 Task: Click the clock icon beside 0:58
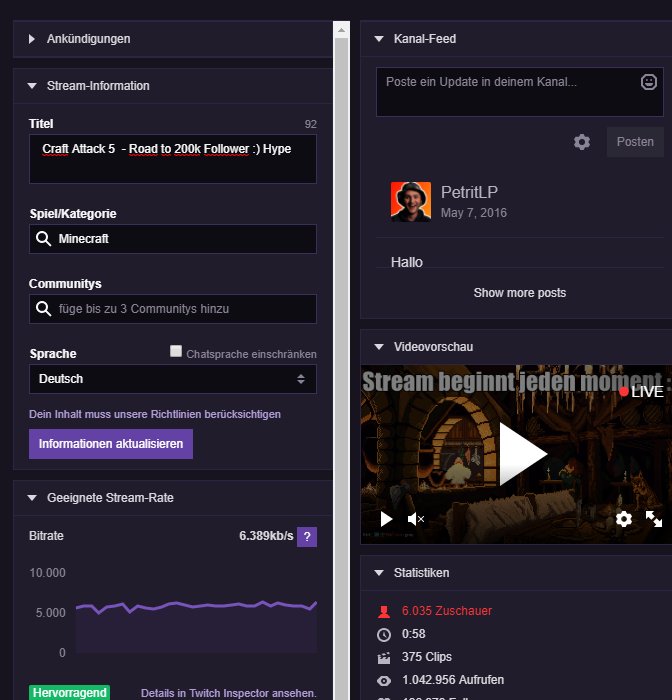coord(384,634)
